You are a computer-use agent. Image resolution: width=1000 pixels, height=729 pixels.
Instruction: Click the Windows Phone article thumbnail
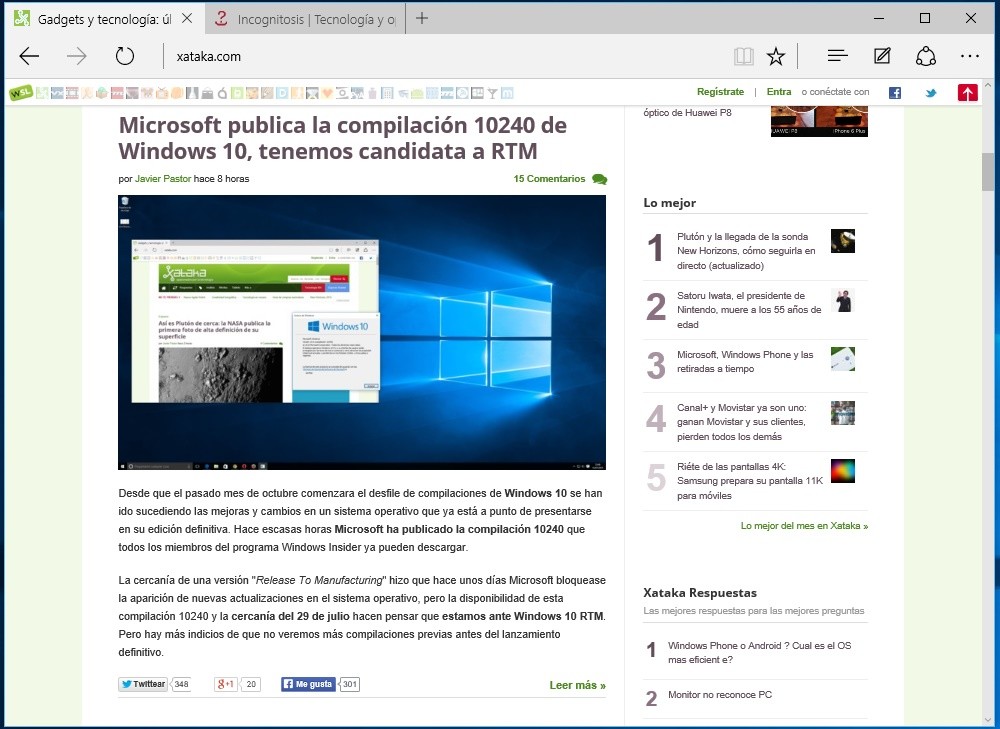pyautogui.click(x=842, y=359)
